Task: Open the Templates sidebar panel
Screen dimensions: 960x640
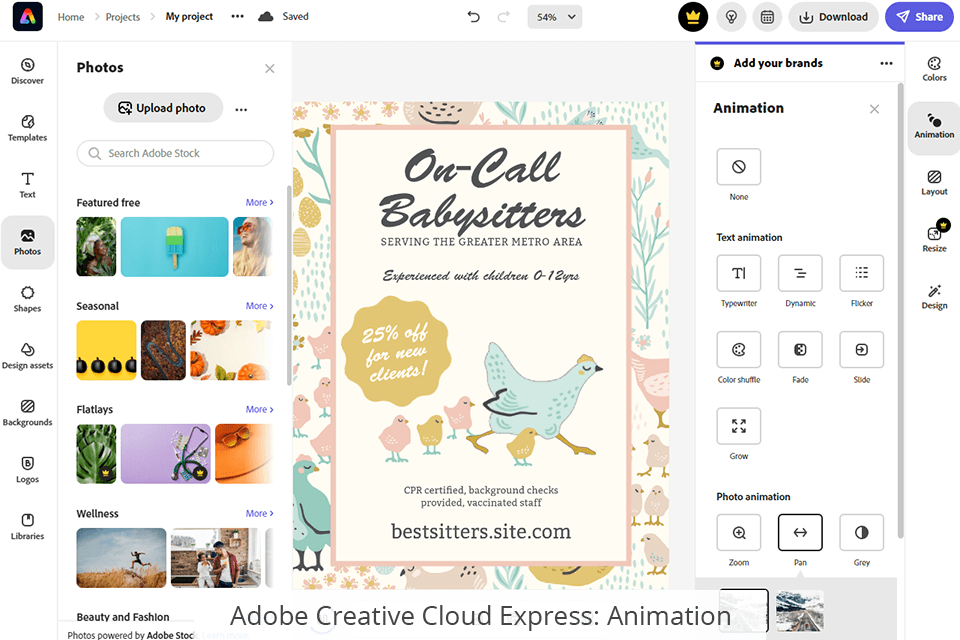Action: tap(28, 128)
